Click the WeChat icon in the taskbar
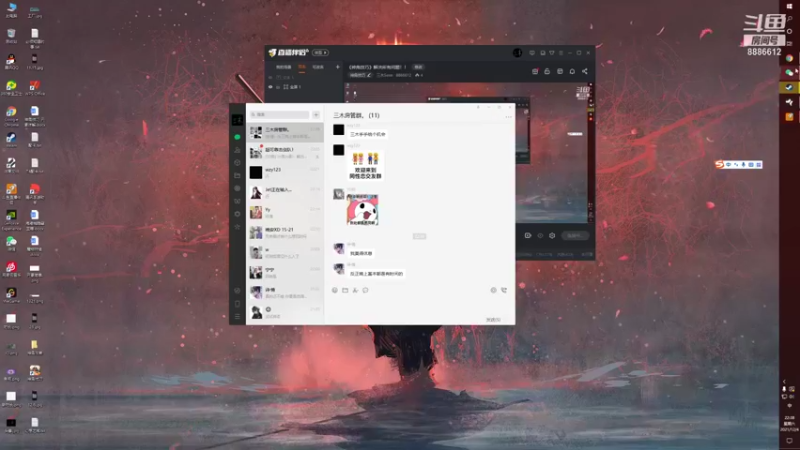 [789, 73]
